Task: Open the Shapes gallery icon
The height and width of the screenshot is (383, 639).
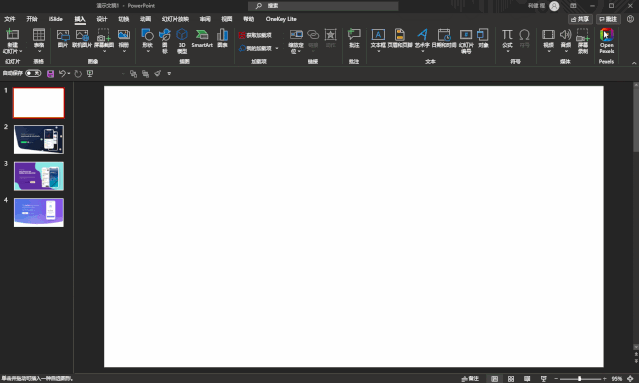Action: [x=147, y=35]
